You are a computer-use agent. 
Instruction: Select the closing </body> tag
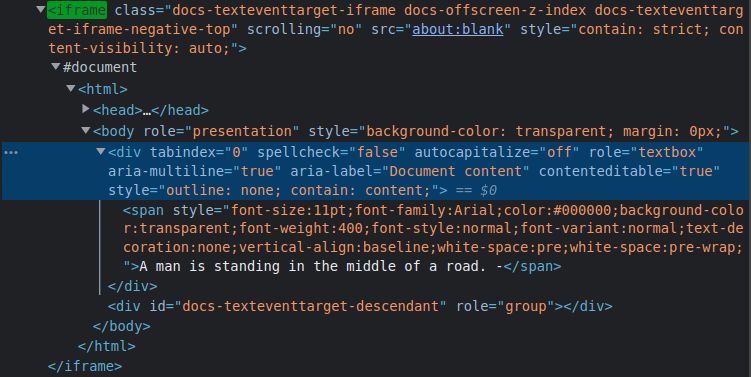click(x=121, y=326)
